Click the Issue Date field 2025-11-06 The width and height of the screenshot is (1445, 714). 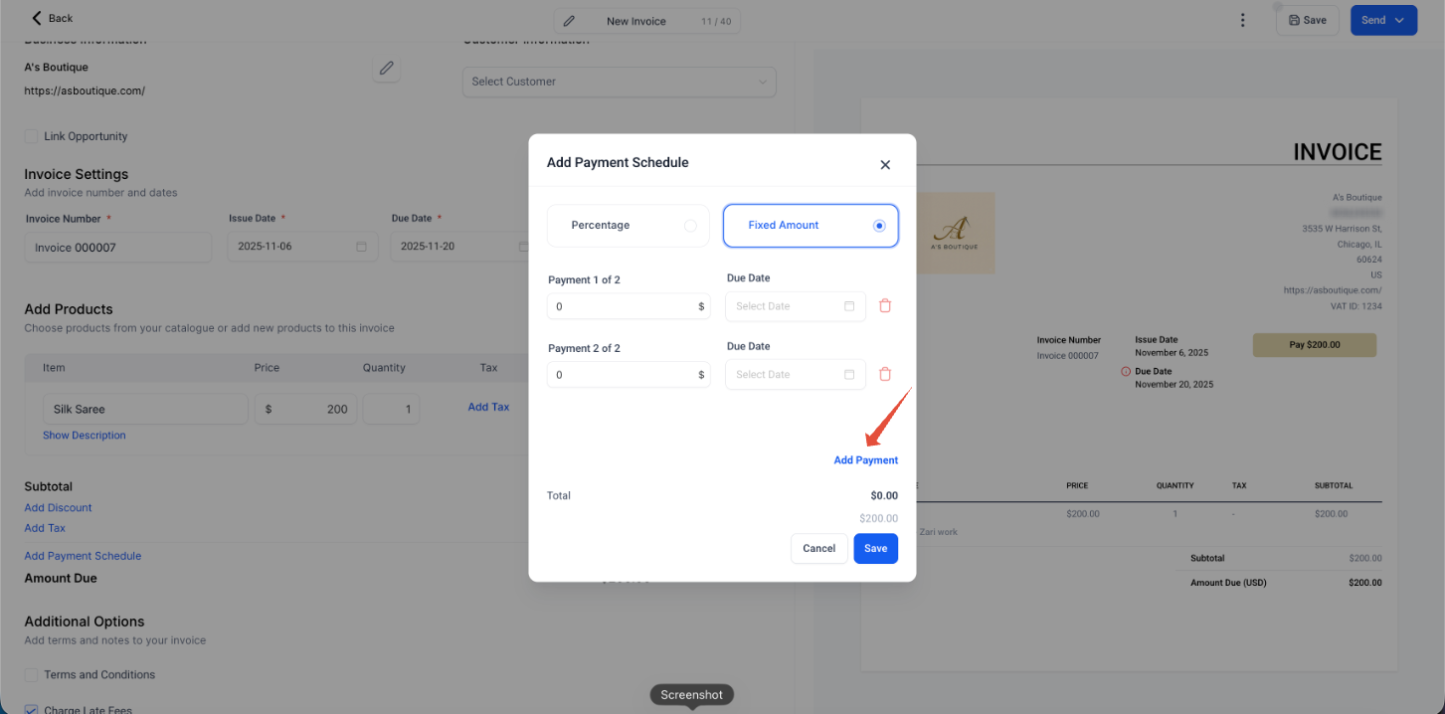[x=303, y=247]
